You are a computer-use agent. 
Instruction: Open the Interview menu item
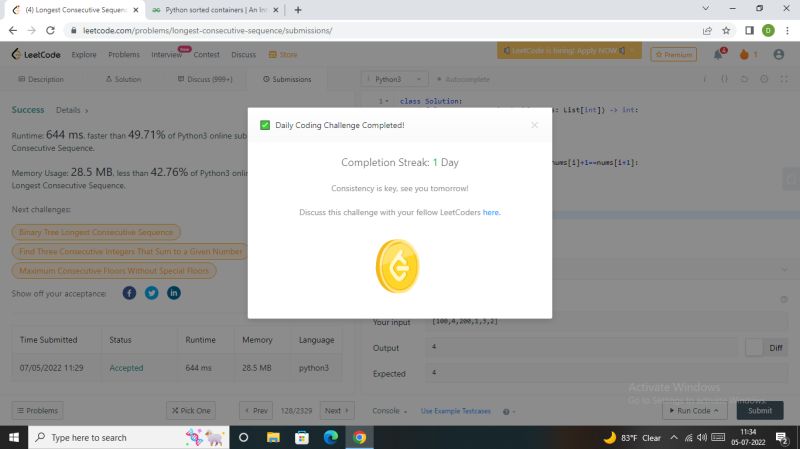point(166,55)
